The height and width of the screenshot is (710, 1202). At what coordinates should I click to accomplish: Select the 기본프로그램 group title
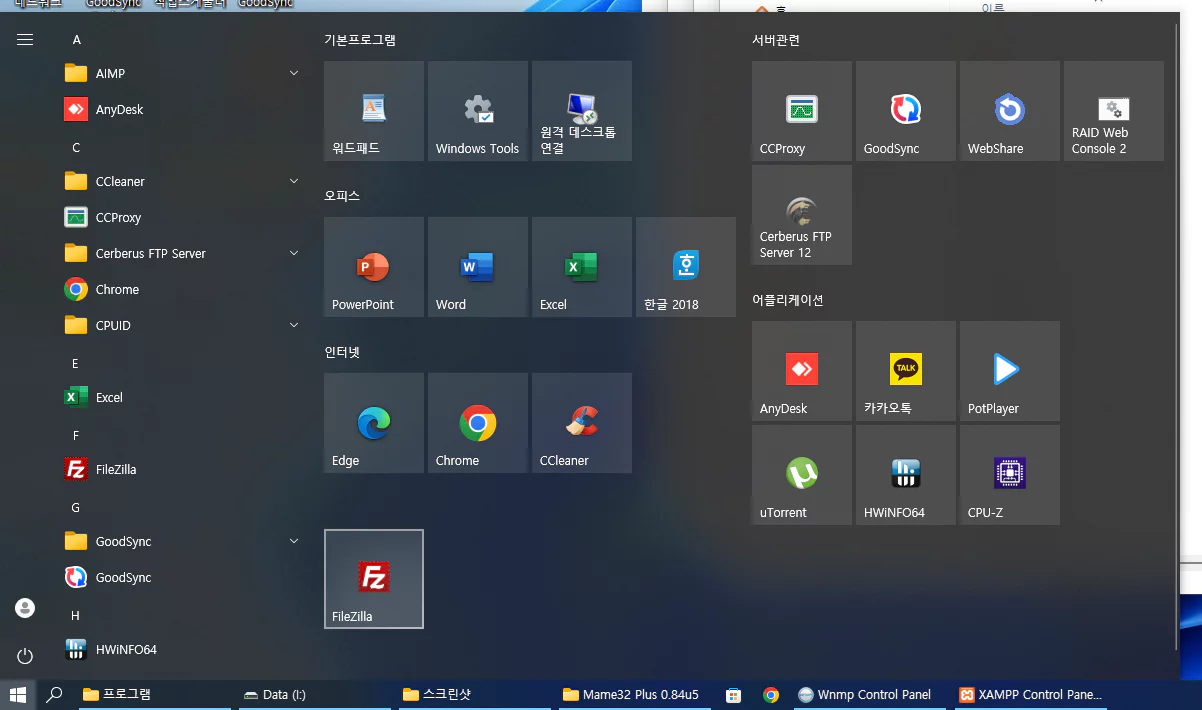360,40
